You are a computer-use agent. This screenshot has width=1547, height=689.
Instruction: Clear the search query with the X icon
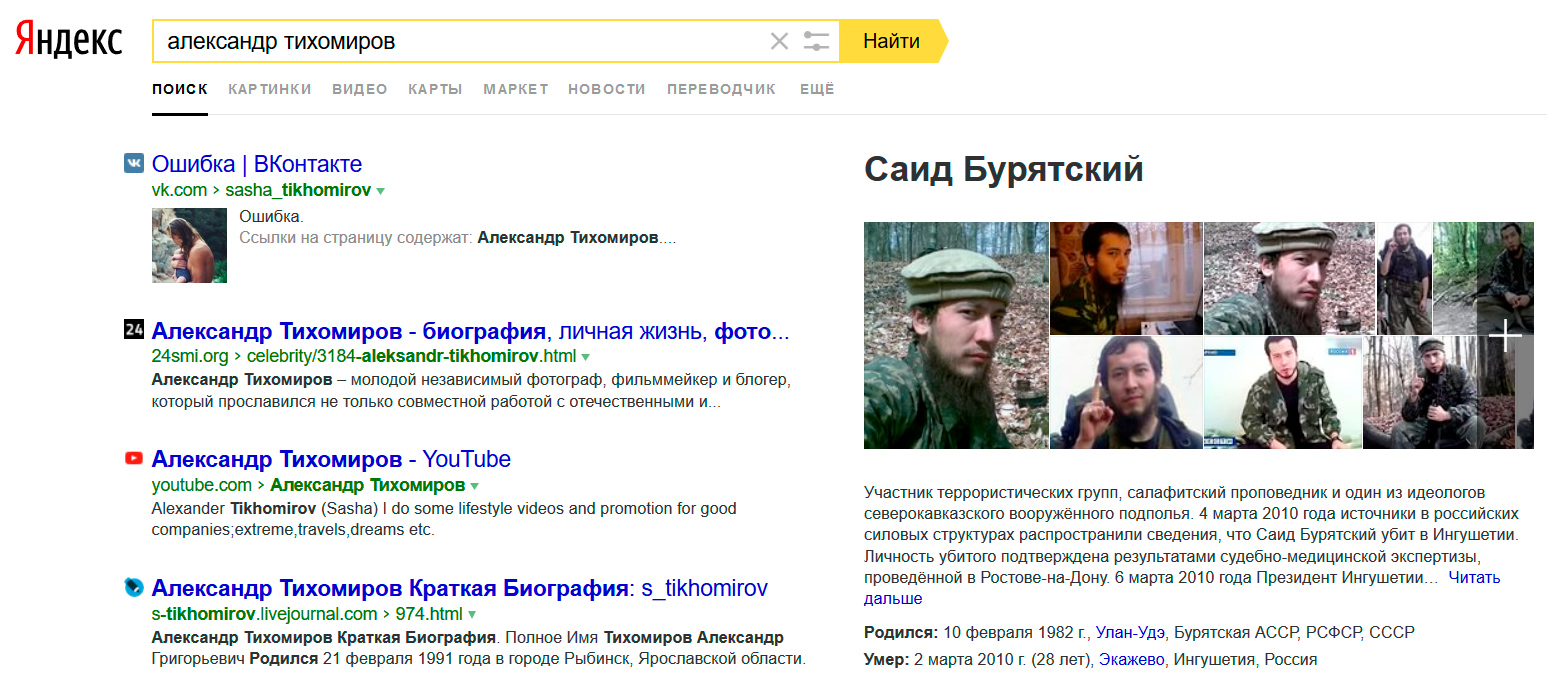779,41
